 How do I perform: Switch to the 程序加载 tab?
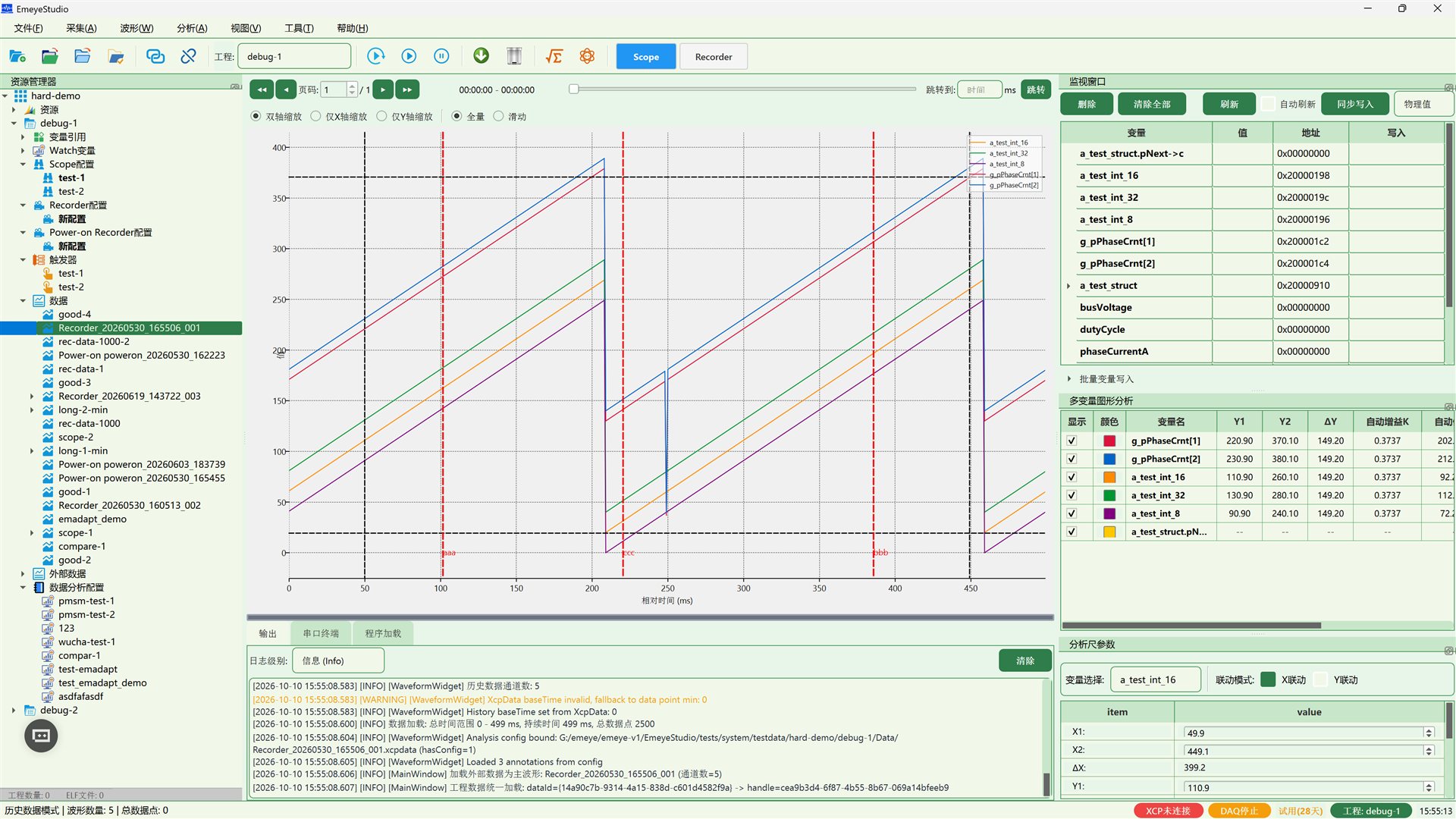(x=383, y=633)
